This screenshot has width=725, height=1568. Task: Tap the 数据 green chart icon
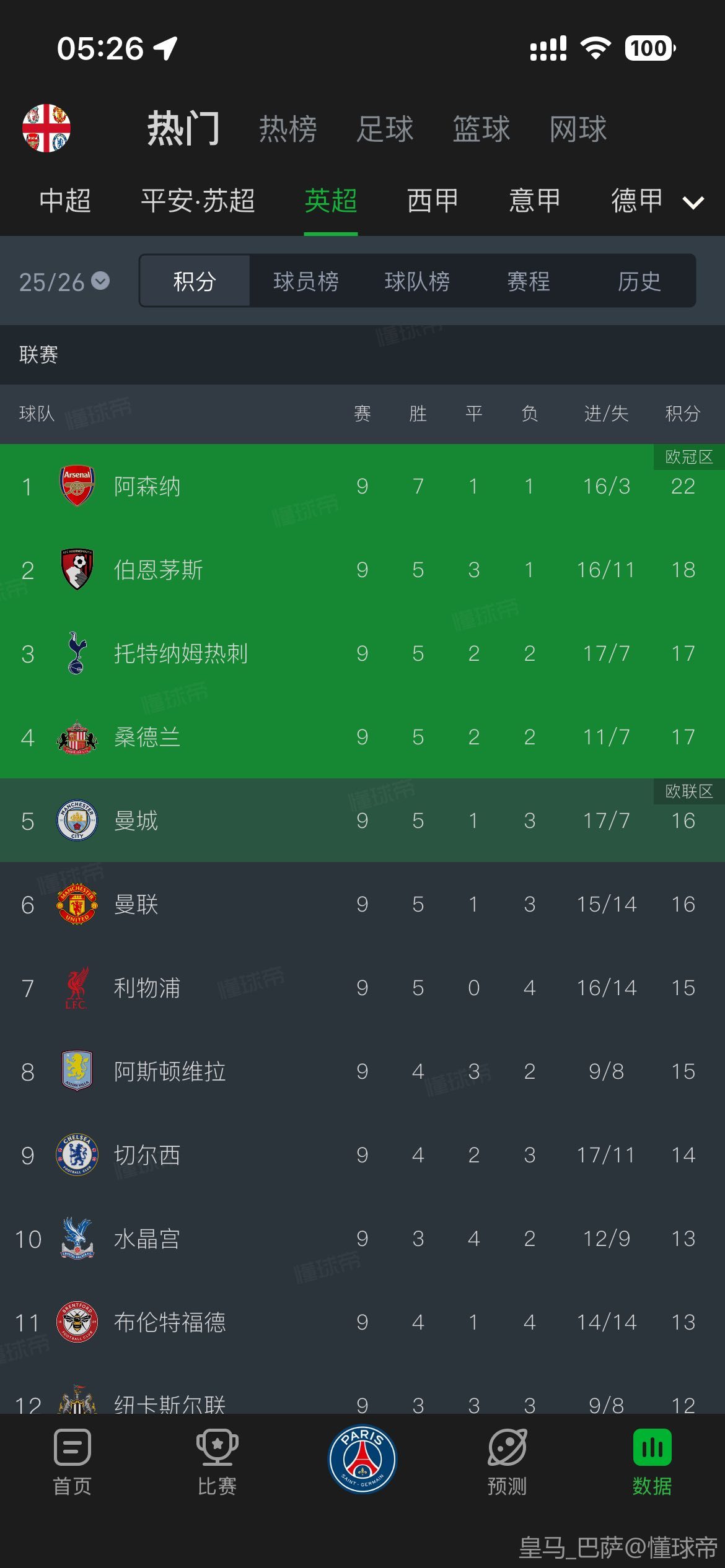click(652, 1448)
